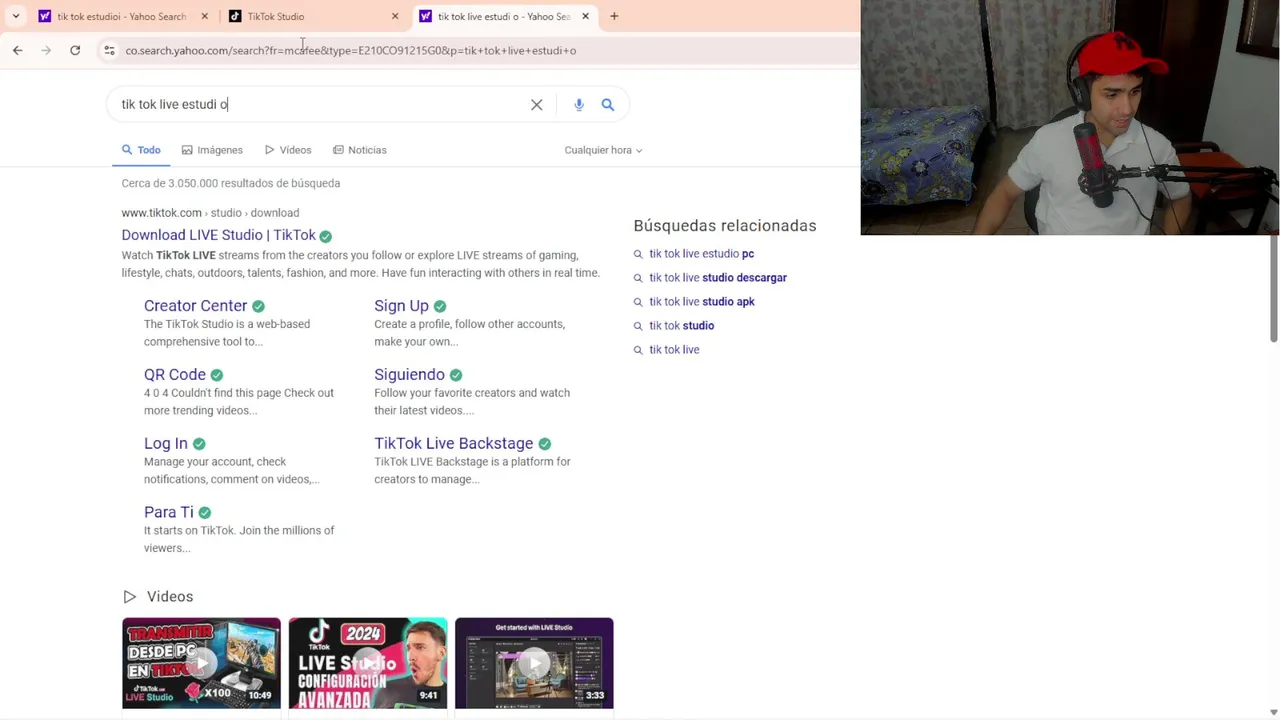Open the Para Ti sitelink
This screenshot has width=1280, height=720.
click(x=168, y=513)
